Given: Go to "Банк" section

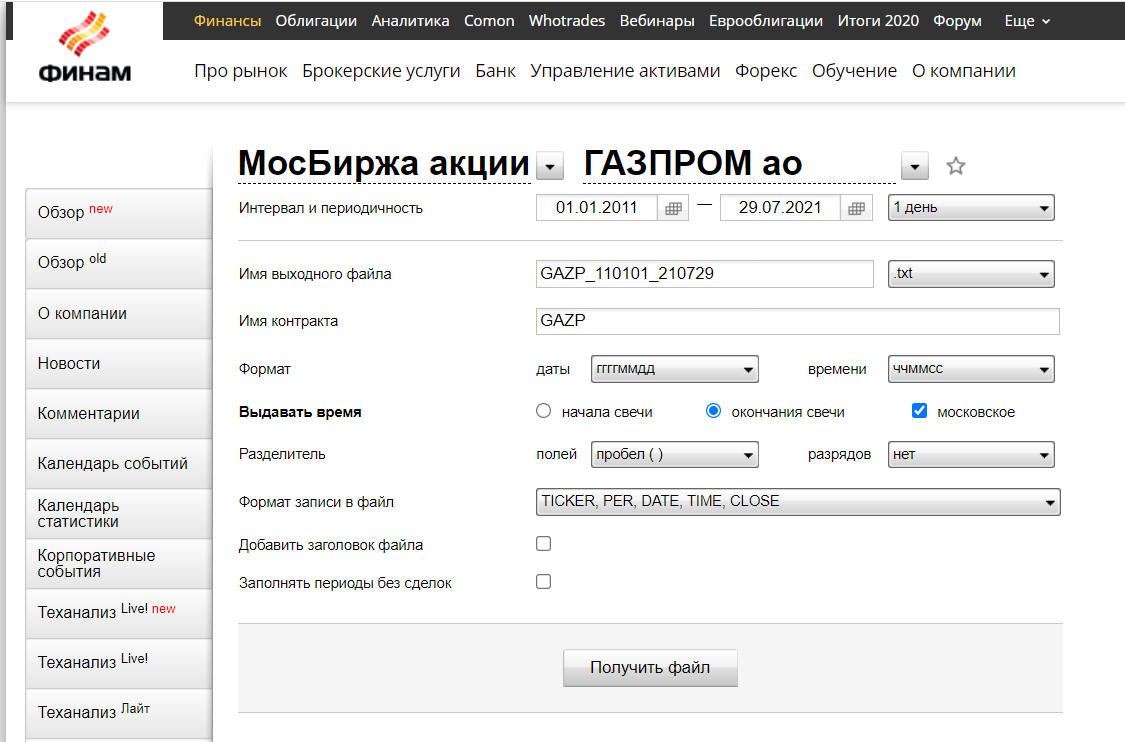Looking at the screenshot, I should (x=496, y=71).
